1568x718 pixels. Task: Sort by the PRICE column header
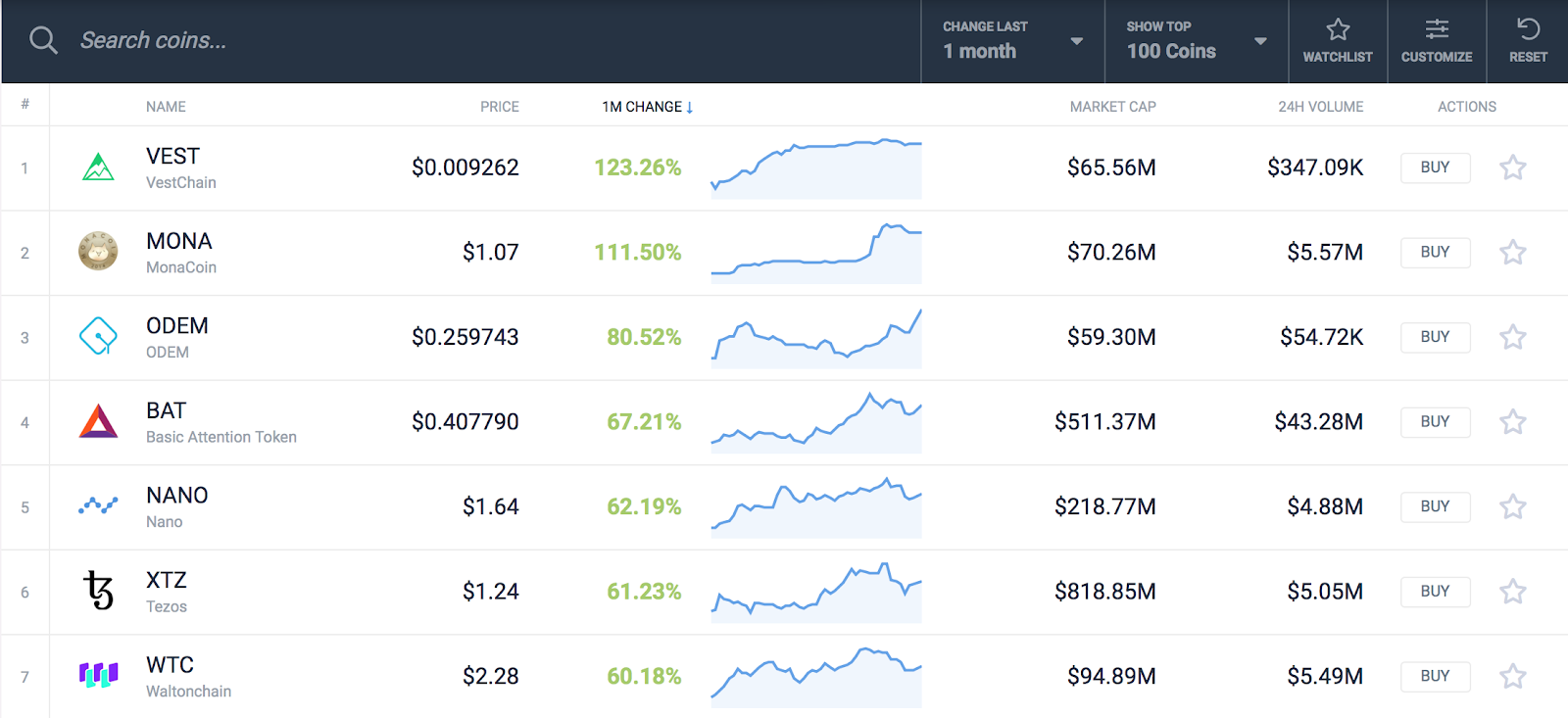point(500,107)
